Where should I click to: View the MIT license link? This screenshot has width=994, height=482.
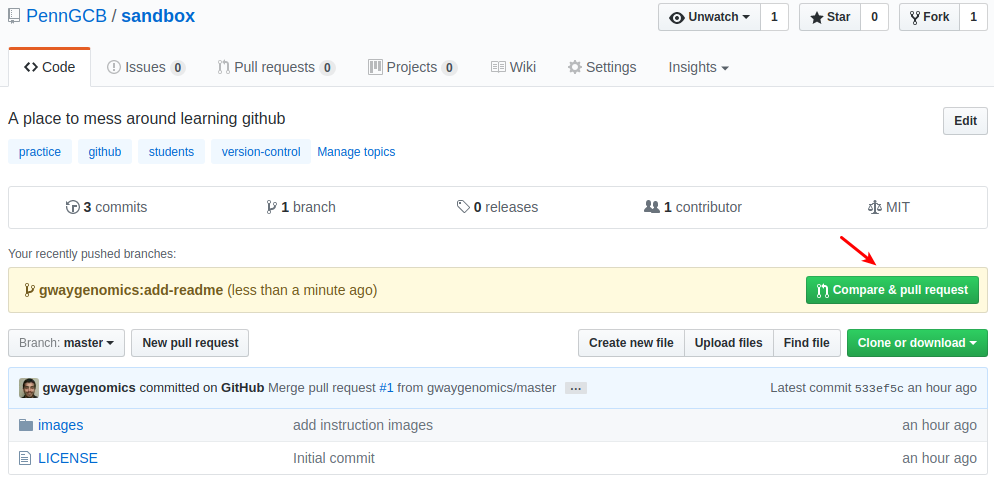point(889,207)
